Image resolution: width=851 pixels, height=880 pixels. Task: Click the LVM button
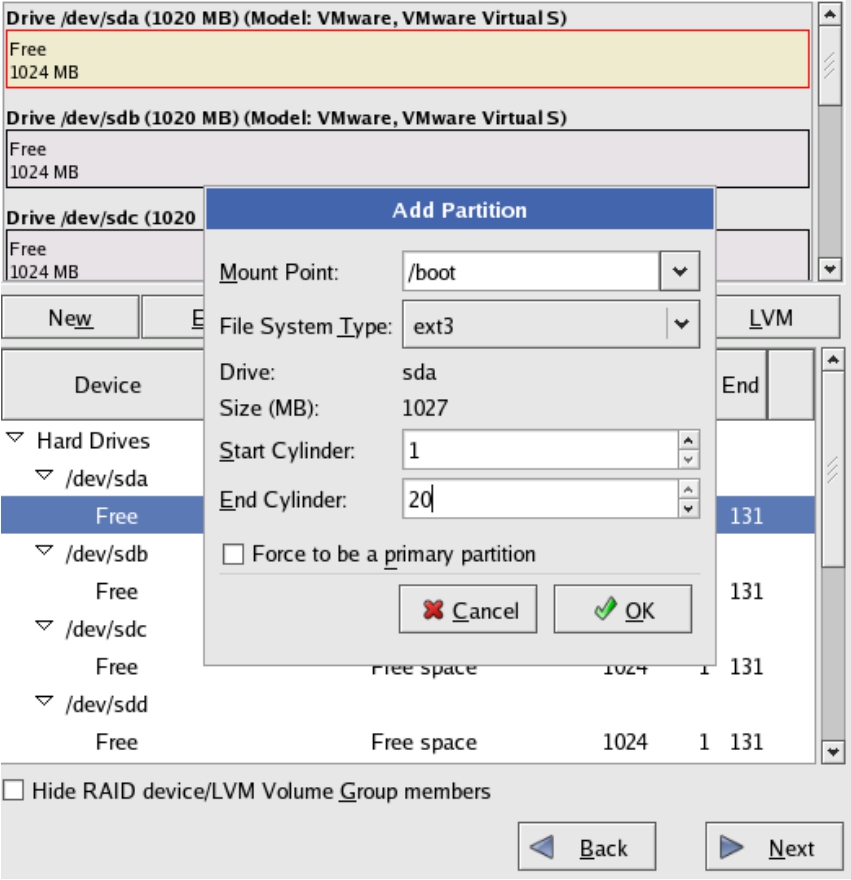770,318
